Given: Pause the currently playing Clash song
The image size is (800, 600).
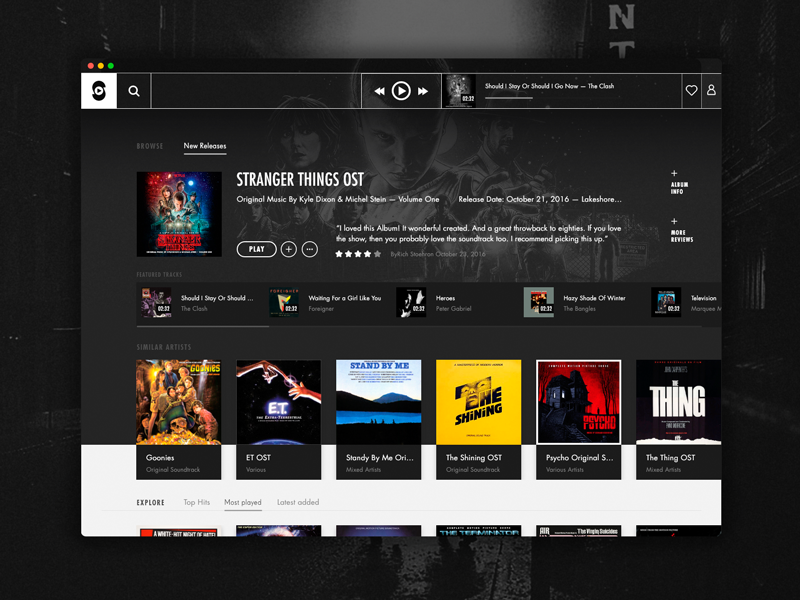Looking at the screenshot, I should coord(400,90).
